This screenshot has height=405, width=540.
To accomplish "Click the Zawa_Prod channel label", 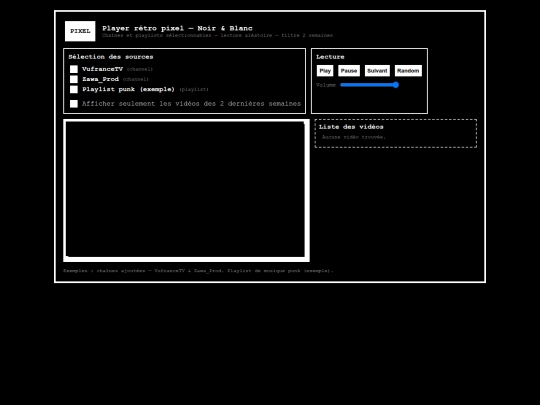I will (x=100, y=79).
